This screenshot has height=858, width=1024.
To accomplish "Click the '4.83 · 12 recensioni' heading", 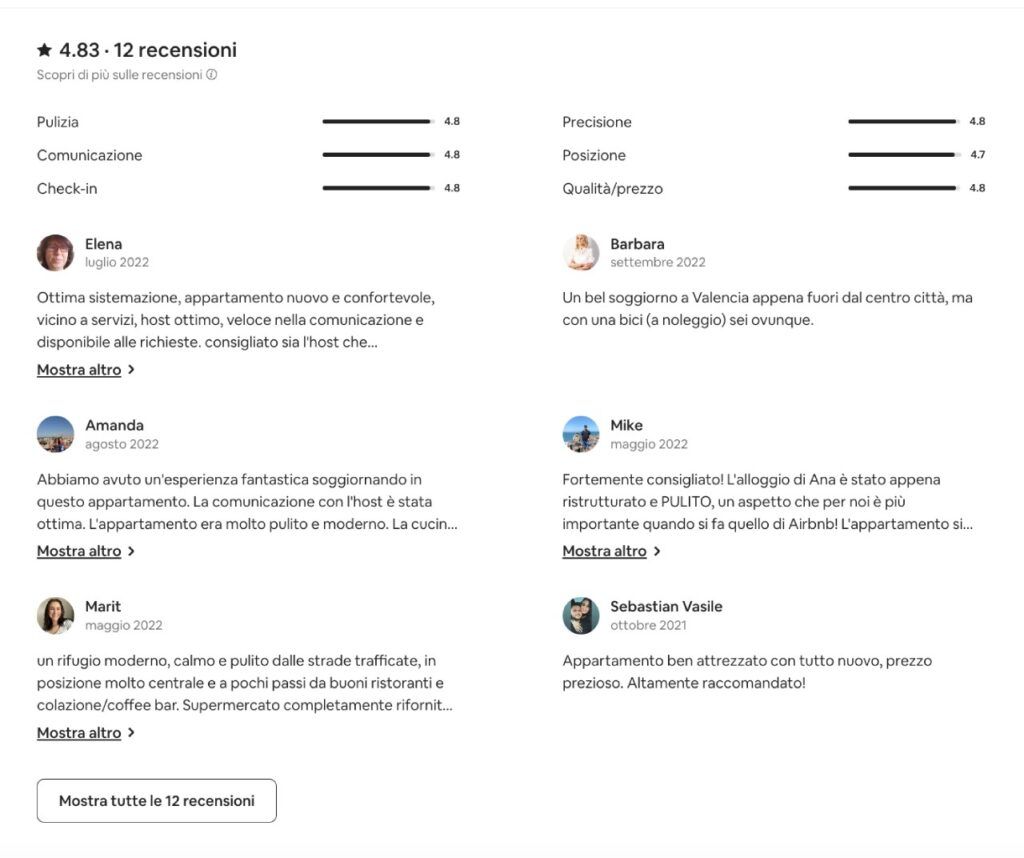I will coord(148,50).
